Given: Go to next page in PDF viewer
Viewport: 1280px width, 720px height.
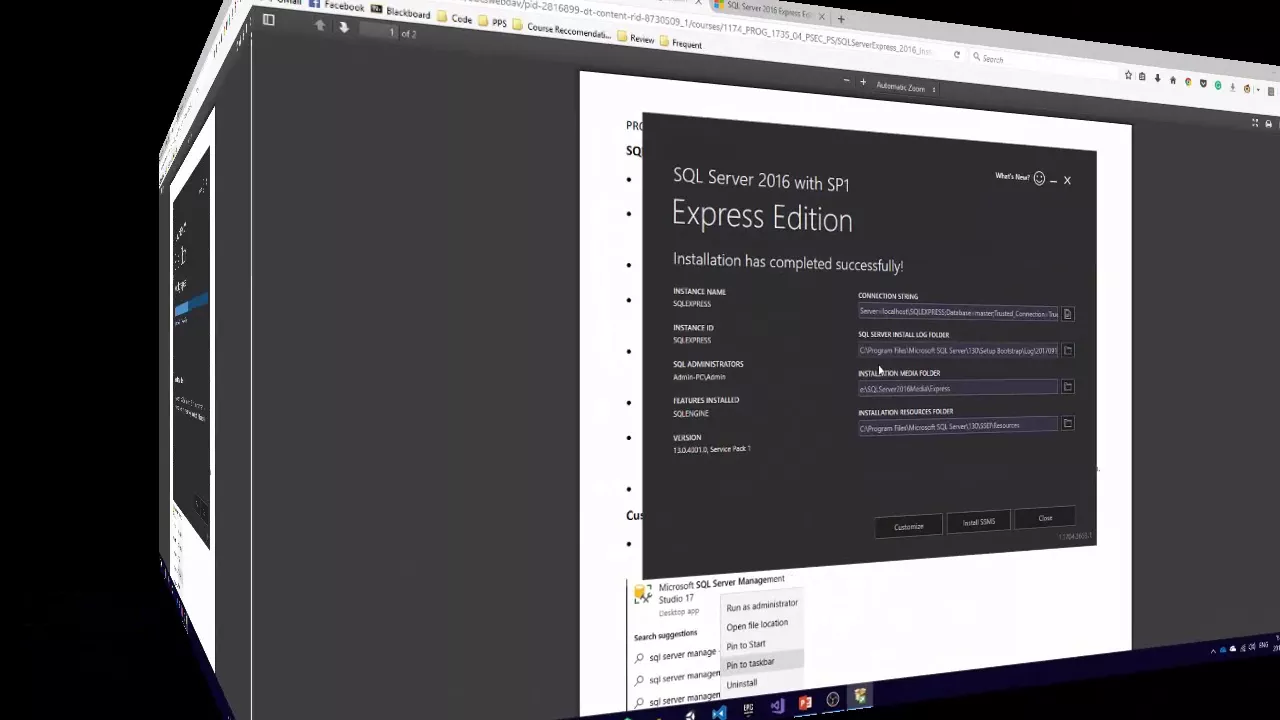Looking at the screenshot, I should 344,27.
